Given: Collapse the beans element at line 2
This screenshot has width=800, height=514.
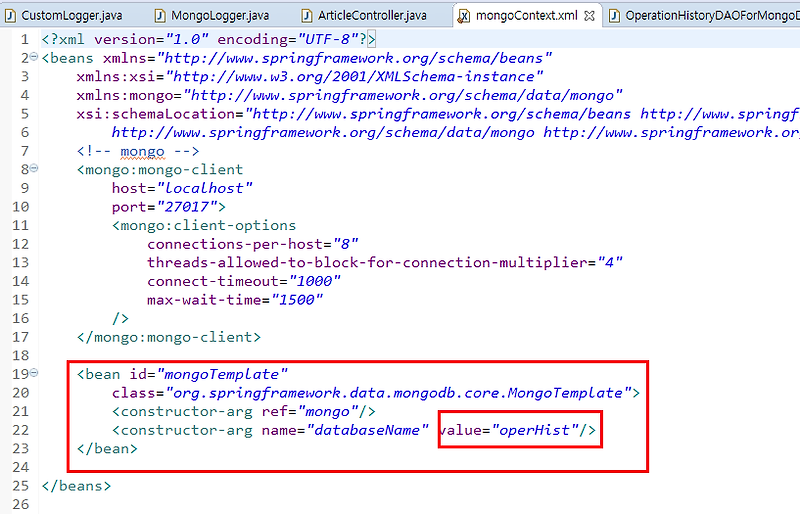Looking at the screenshot, I should click(x=34, y=57).
